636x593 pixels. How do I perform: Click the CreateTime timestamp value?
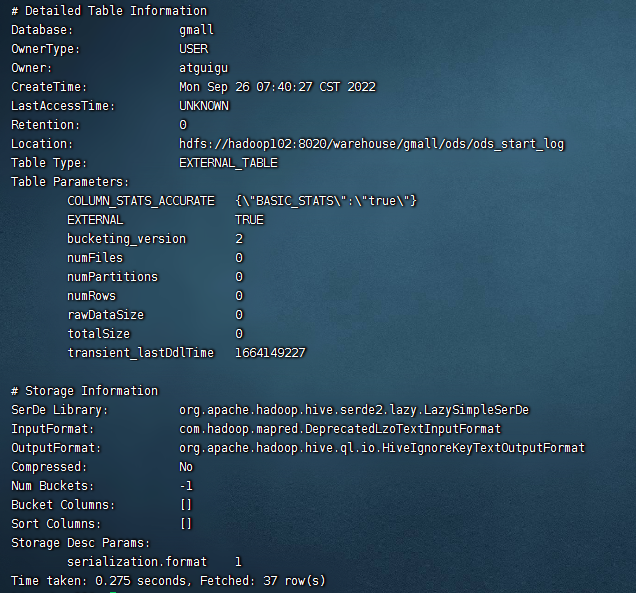[277, 87]
